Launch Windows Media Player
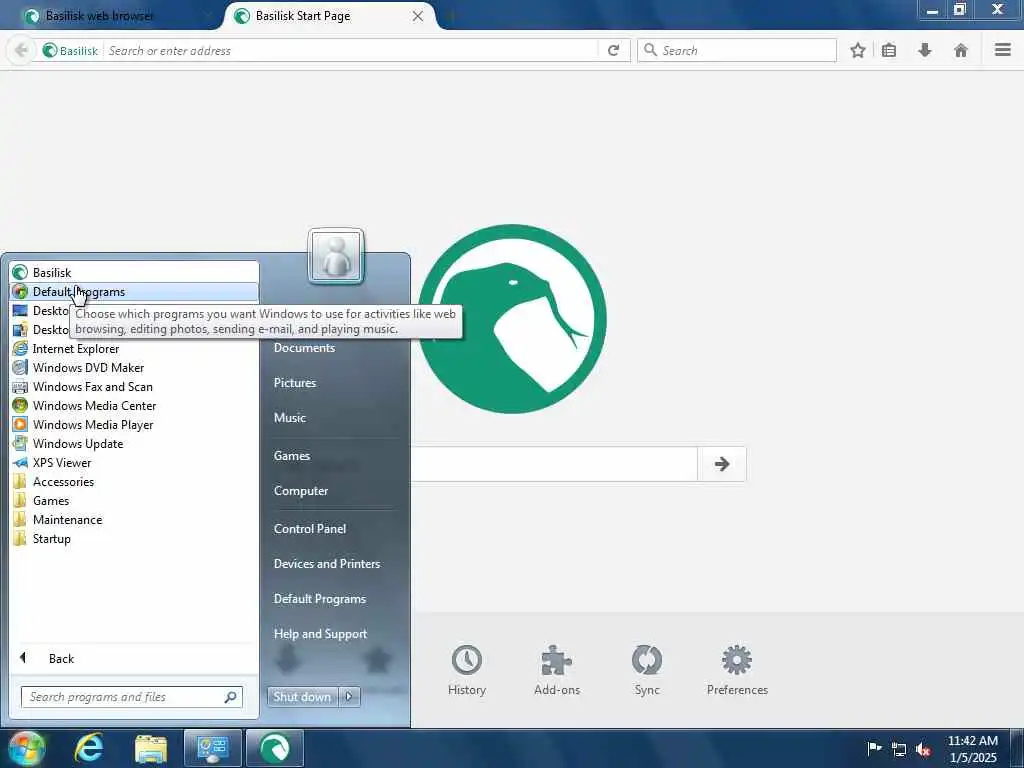 pos(134,424)
